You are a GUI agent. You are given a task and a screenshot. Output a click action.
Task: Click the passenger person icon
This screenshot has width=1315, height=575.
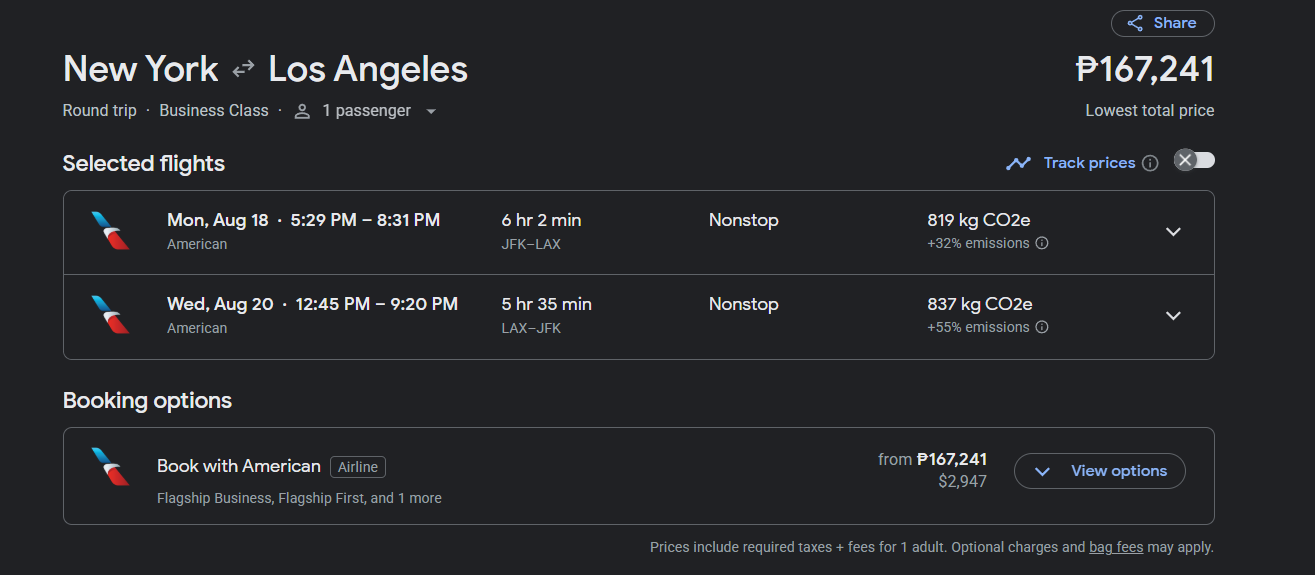pos(302,111)
